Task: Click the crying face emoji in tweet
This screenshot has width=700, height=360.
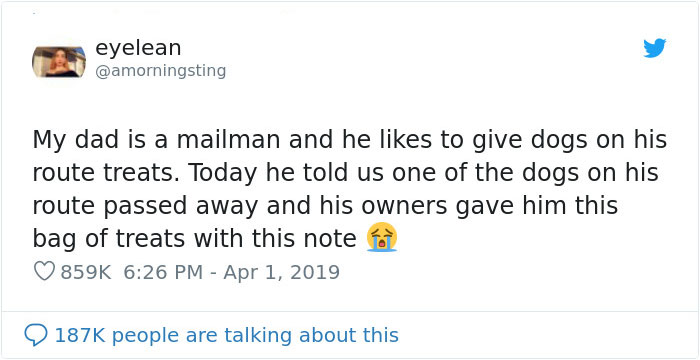Action: 382,237
